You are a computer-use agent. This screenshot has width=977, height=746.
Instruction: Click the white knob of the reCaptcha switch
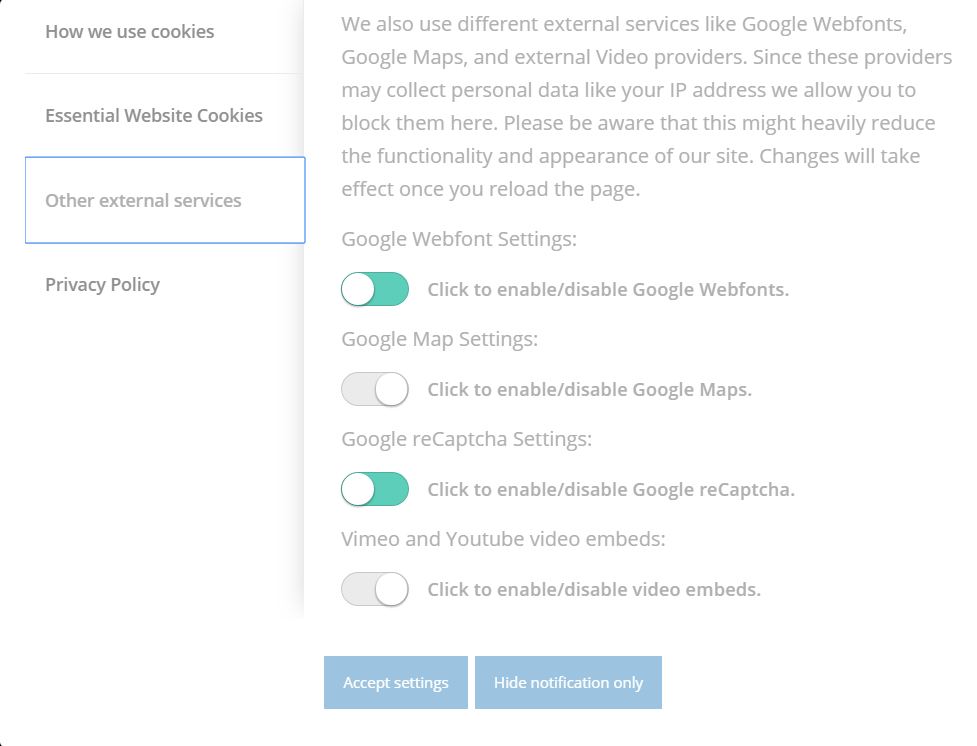(x=358, y=489)
